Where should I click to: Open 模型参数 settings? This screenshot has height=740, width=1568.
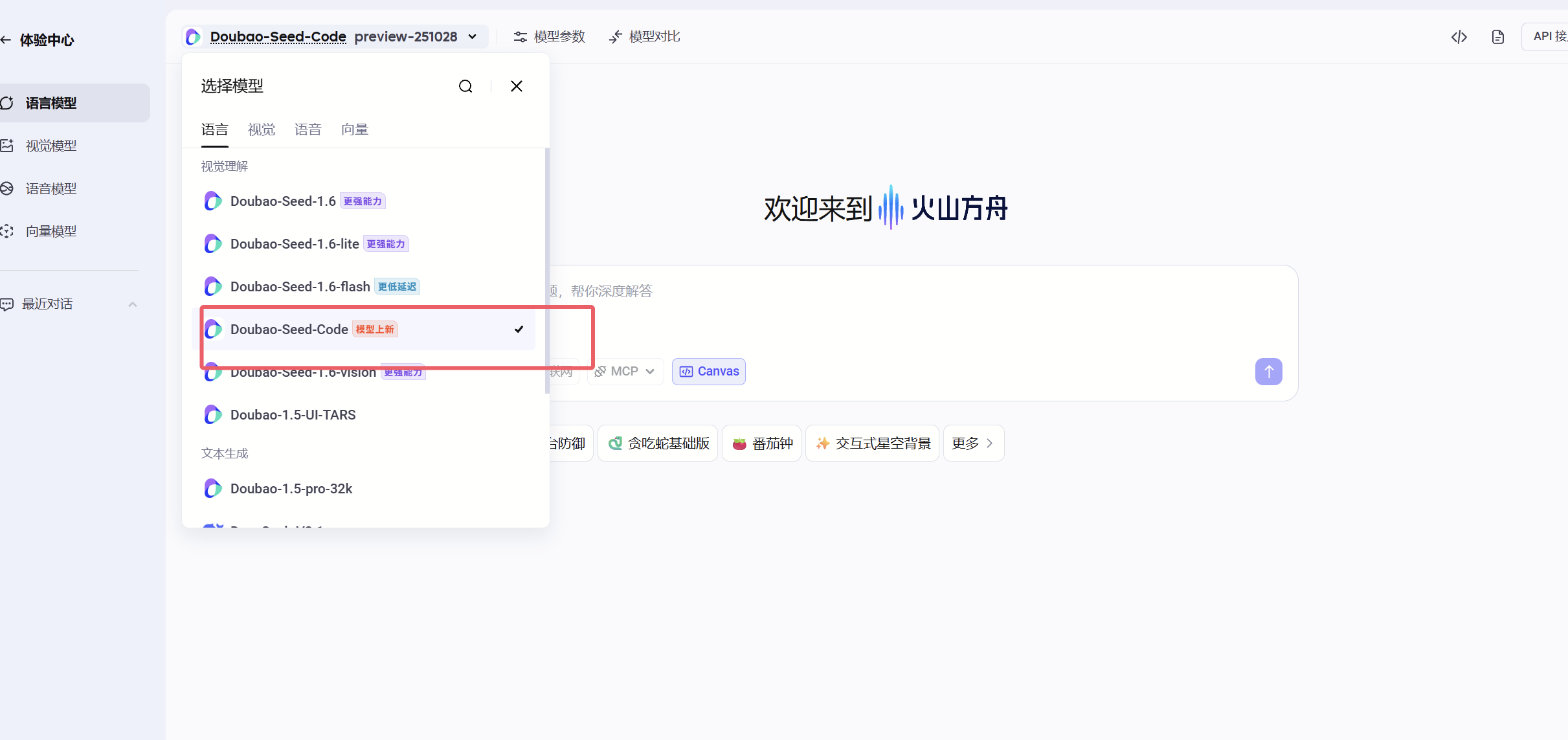pos(549,37)
